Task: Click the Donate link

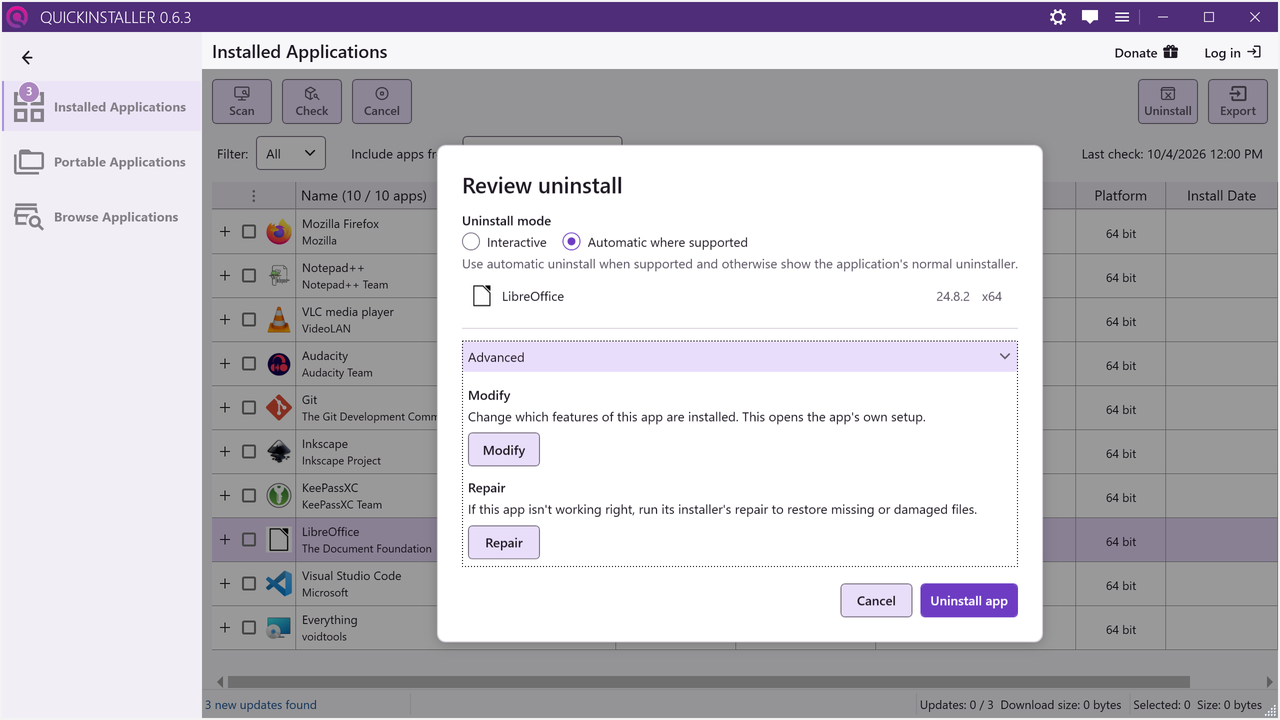Action: (x=1146, y=53)
